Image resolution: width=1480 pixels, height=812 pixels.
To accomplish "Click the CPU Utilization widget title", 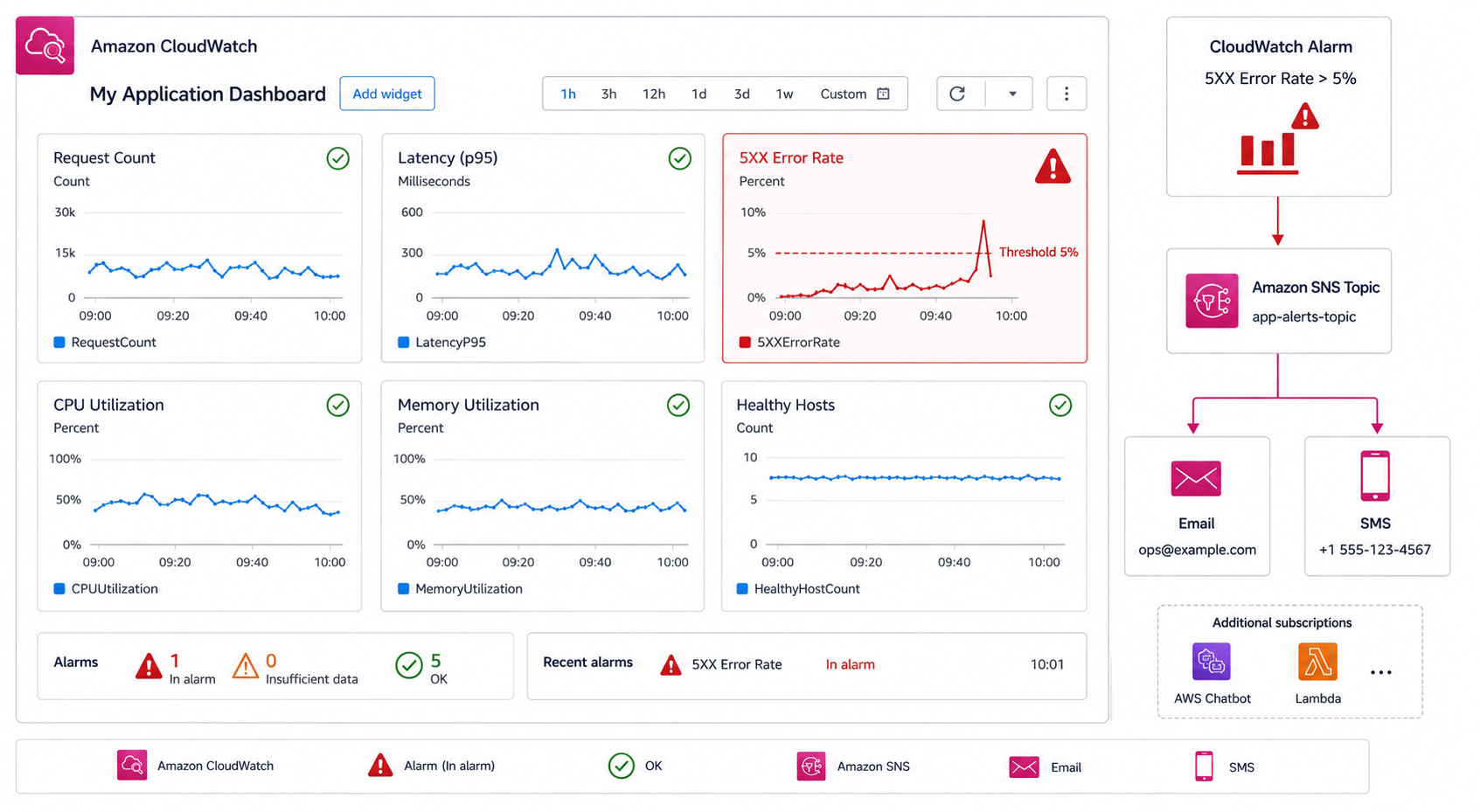I will coord(108,405).
